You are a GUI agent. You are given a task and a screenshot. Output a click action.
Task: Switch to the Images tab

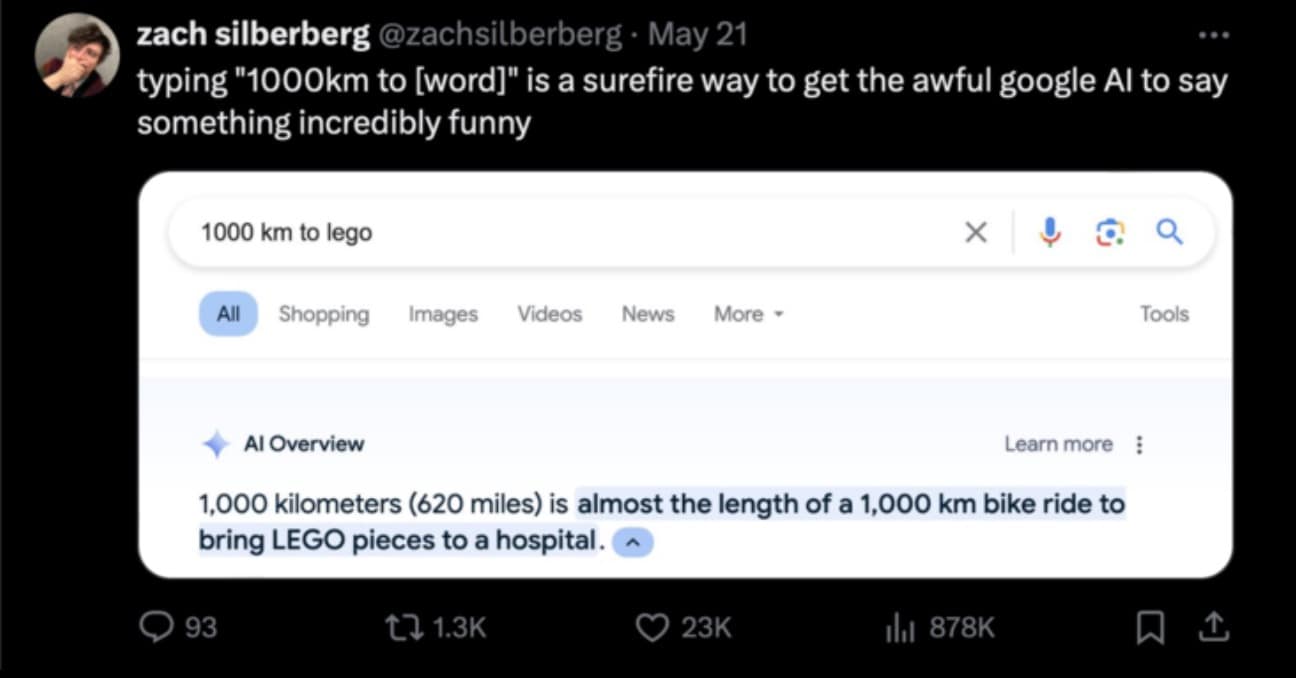coord(443,314)
